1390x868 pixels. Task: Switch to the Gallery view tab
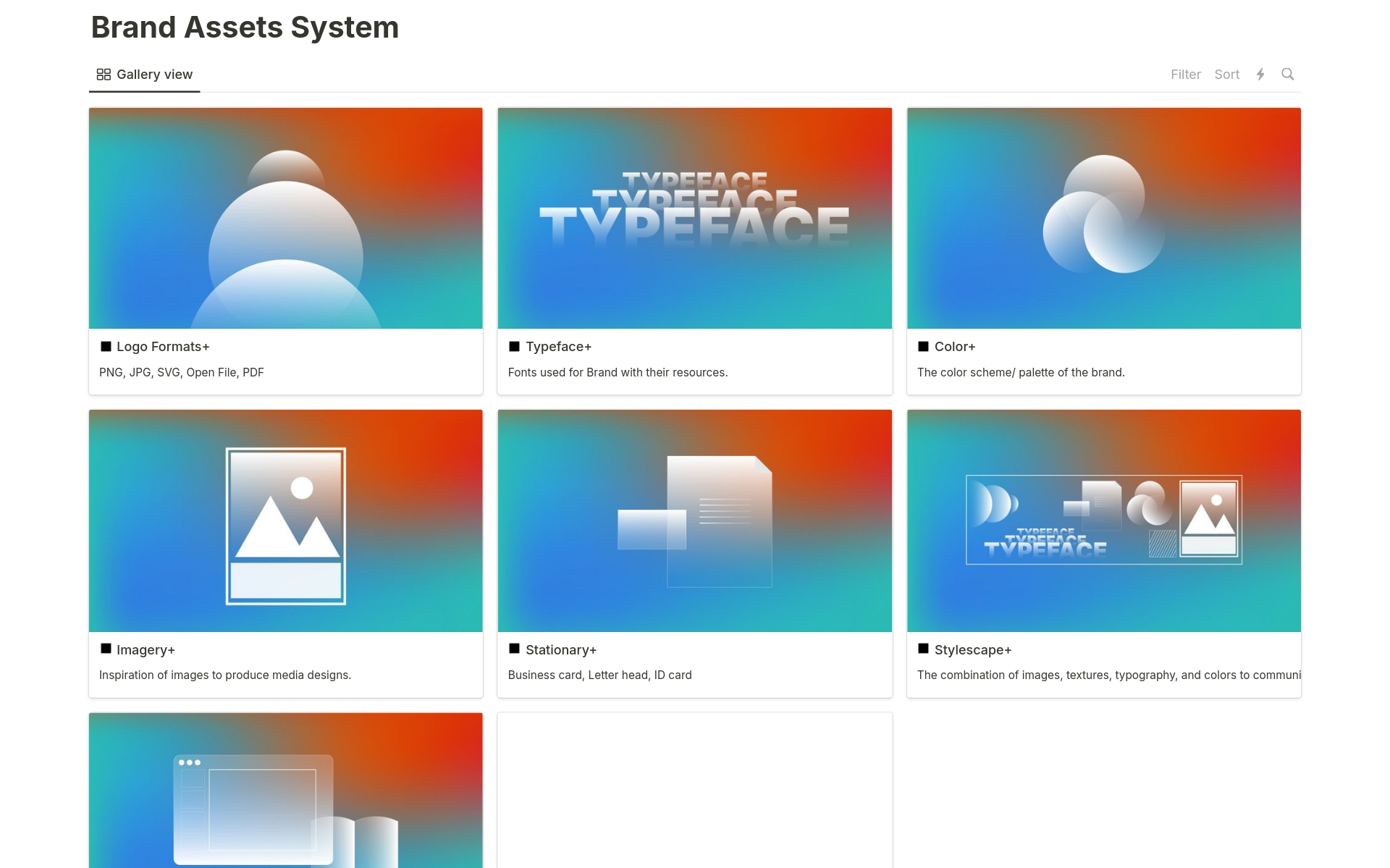point(145,75)
